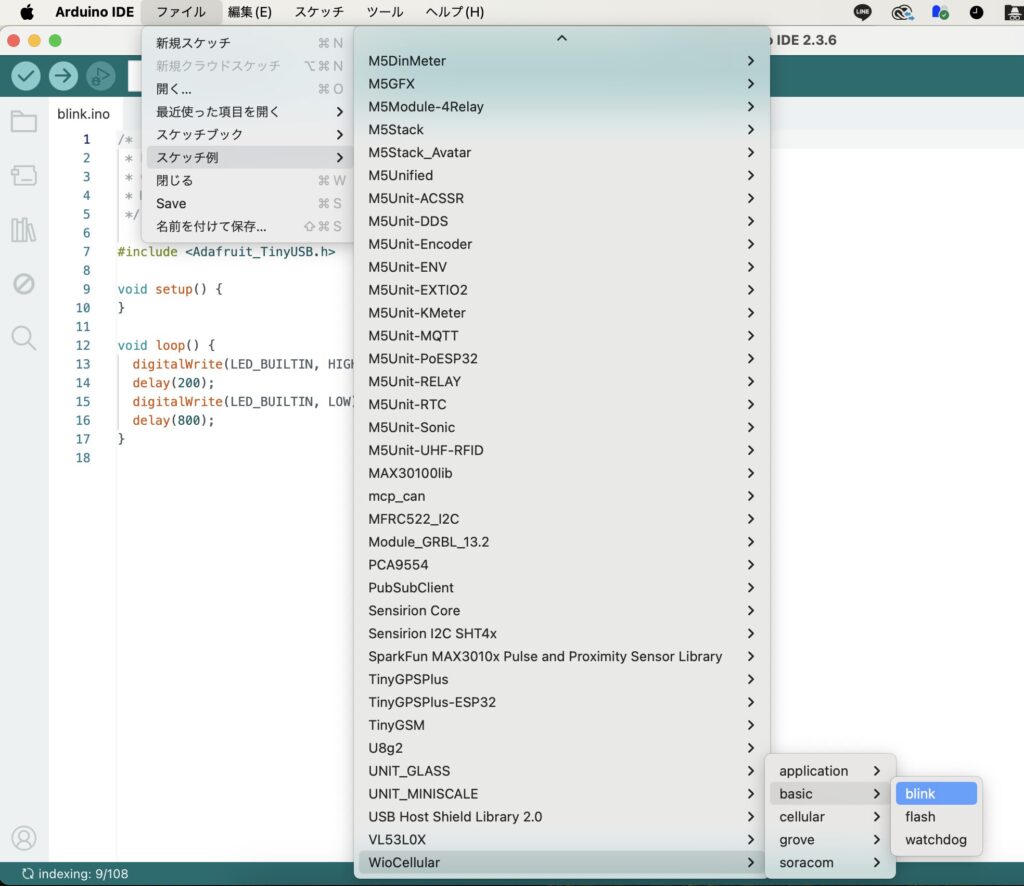Click the Upload arrow toolbar button
1024x886 pixels.
(63, 76)
